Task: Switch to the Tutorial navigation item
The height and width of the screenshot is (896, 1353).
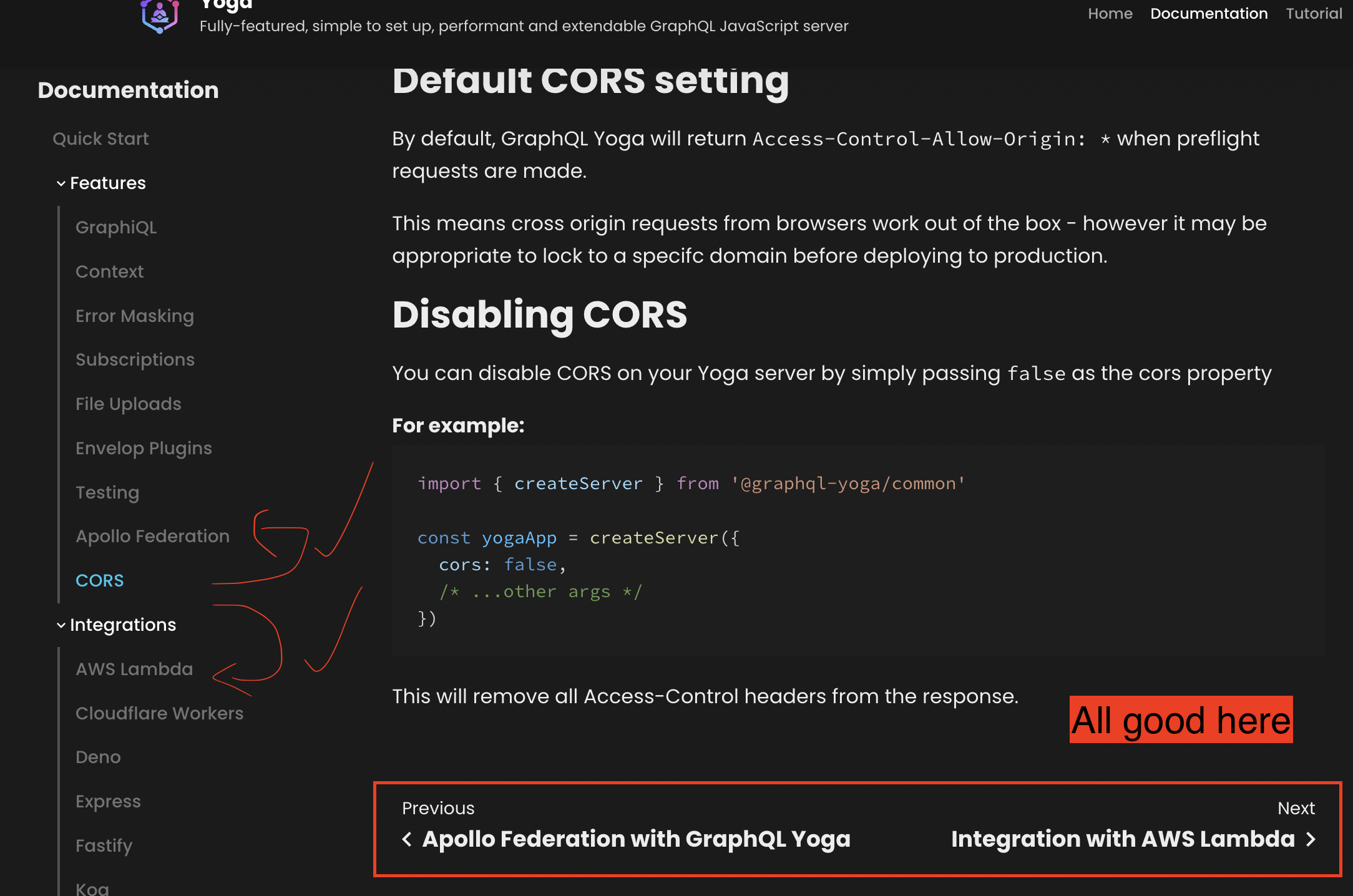Action: click(1313, 14)
